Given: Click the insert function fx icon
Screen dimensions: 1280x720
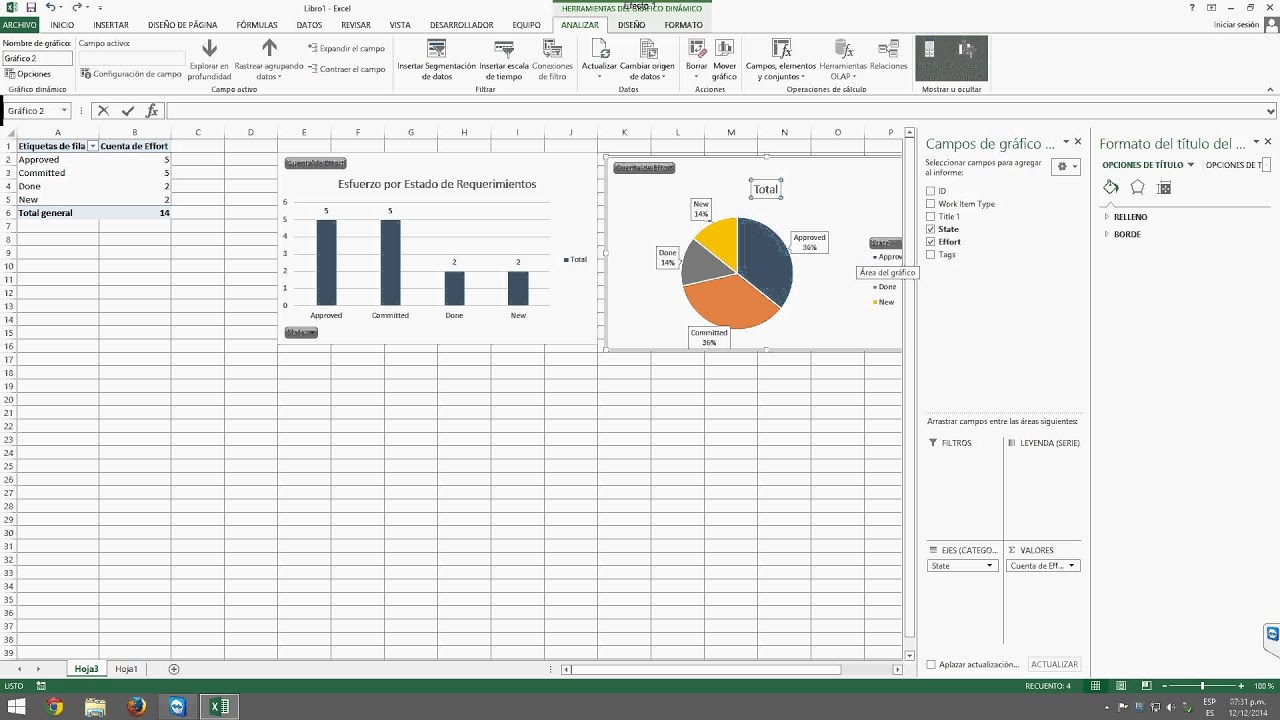Looking at the screenshot, I should point(152,111).
